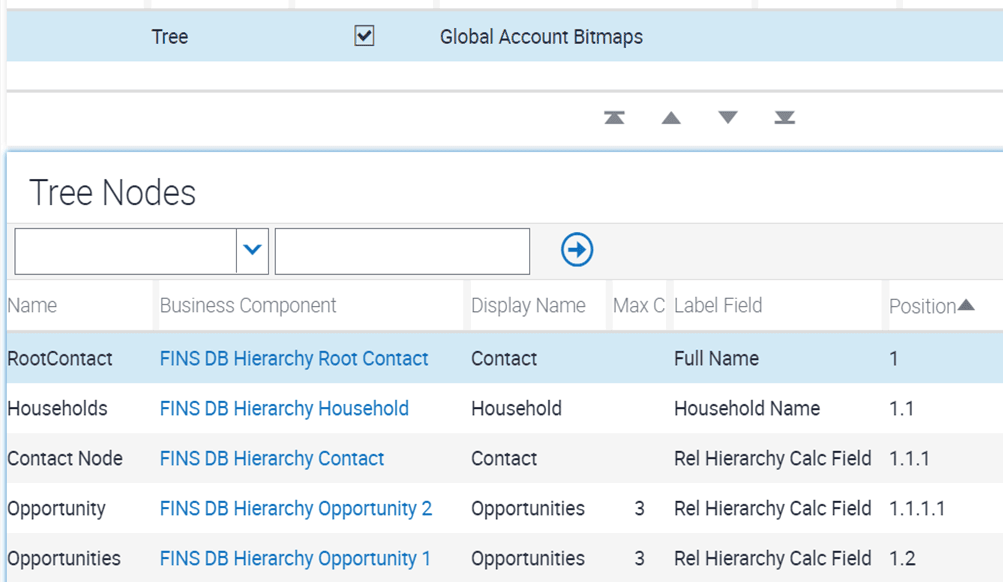
Task: Click the Label Field column header
Action: point(718,306)
